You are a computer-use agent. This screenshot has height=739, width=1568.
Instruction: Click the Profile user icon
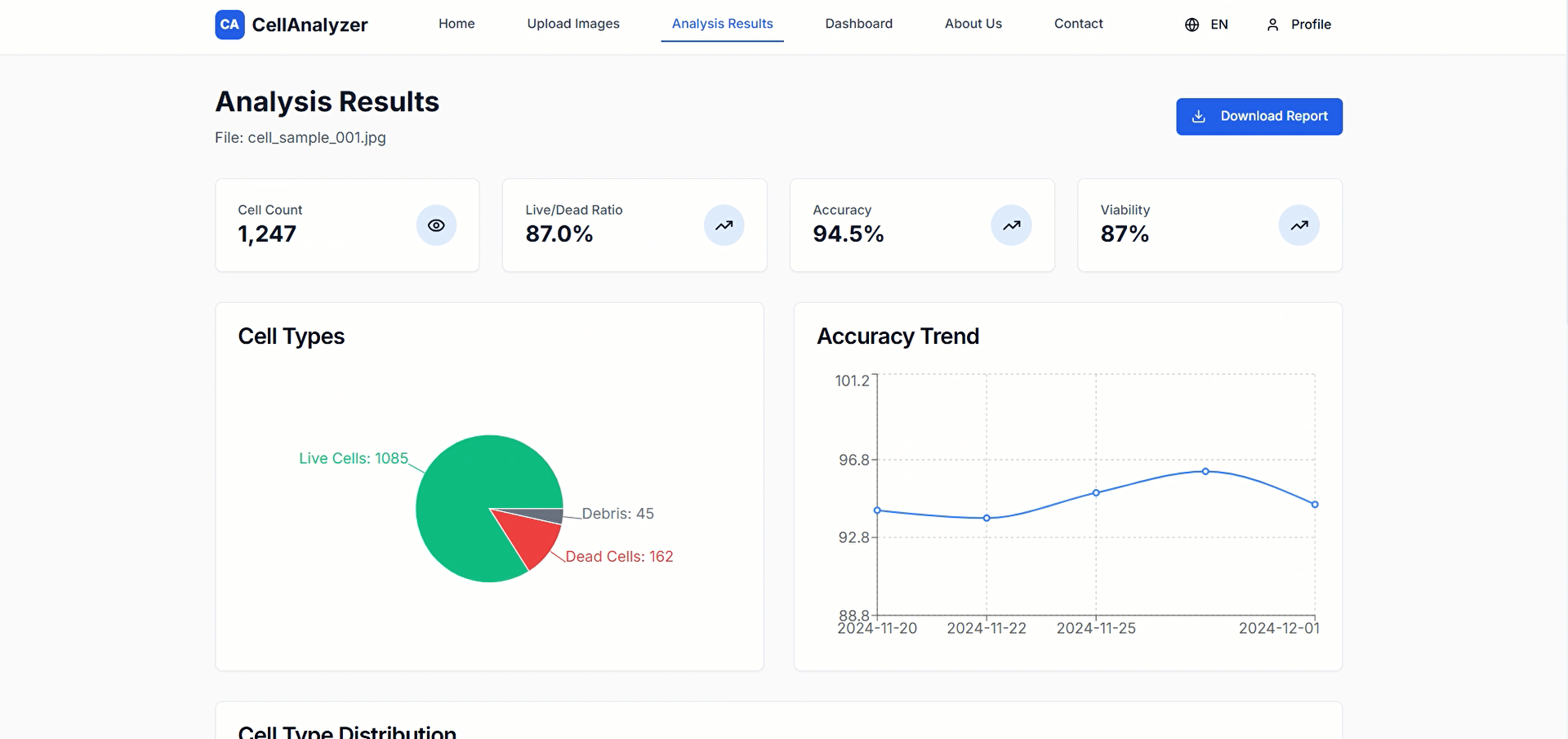(x=1272, y=24)
